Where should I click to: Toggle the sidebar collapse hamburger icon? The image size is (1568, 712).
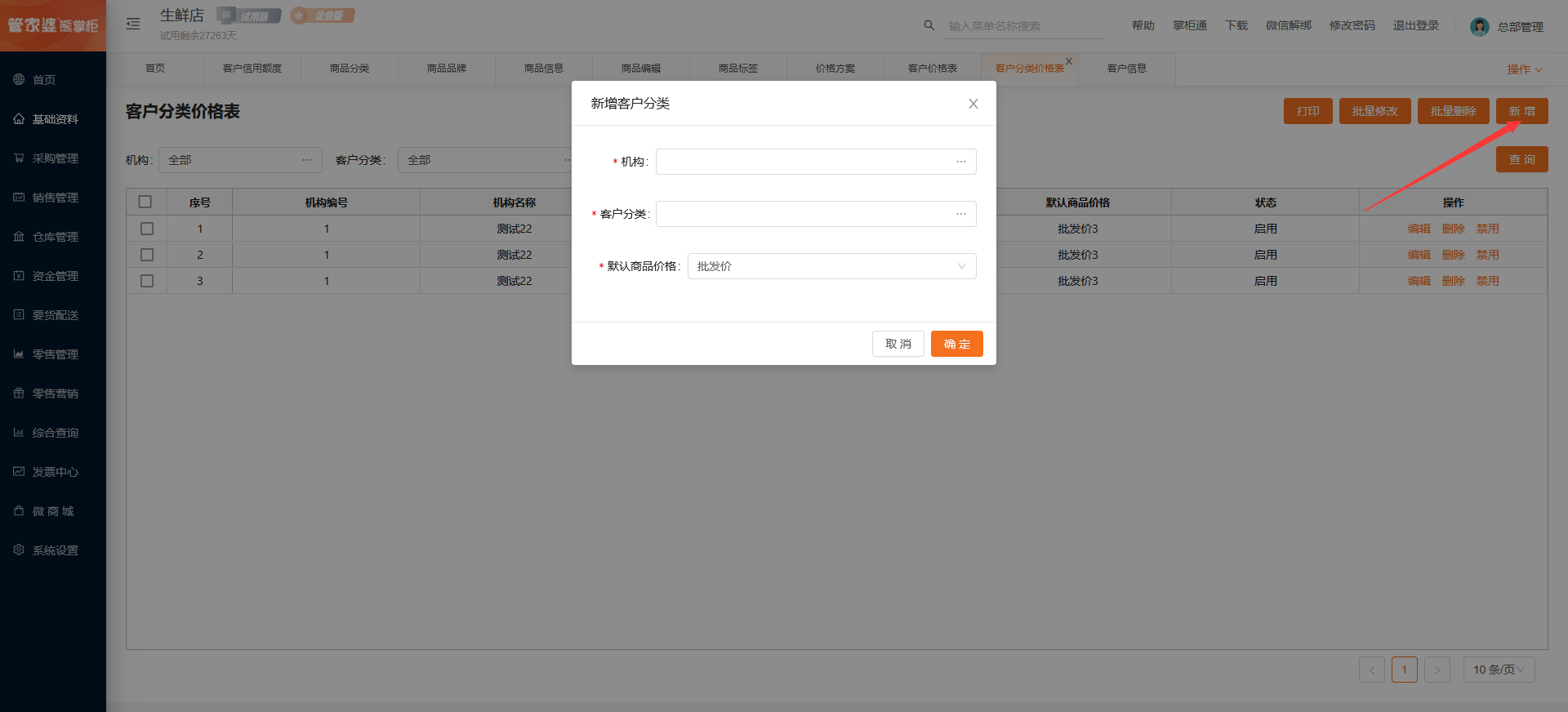pos(133,24)
